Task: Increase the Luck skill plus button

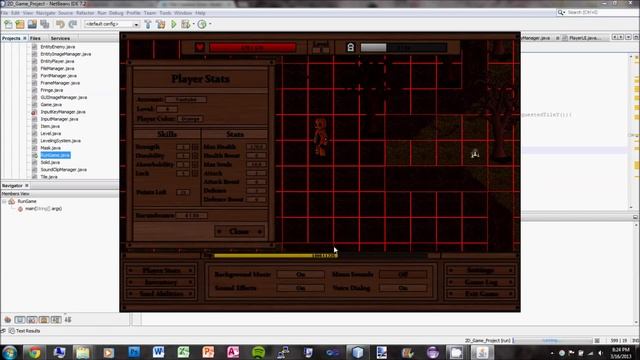Action: pos(195,173)
